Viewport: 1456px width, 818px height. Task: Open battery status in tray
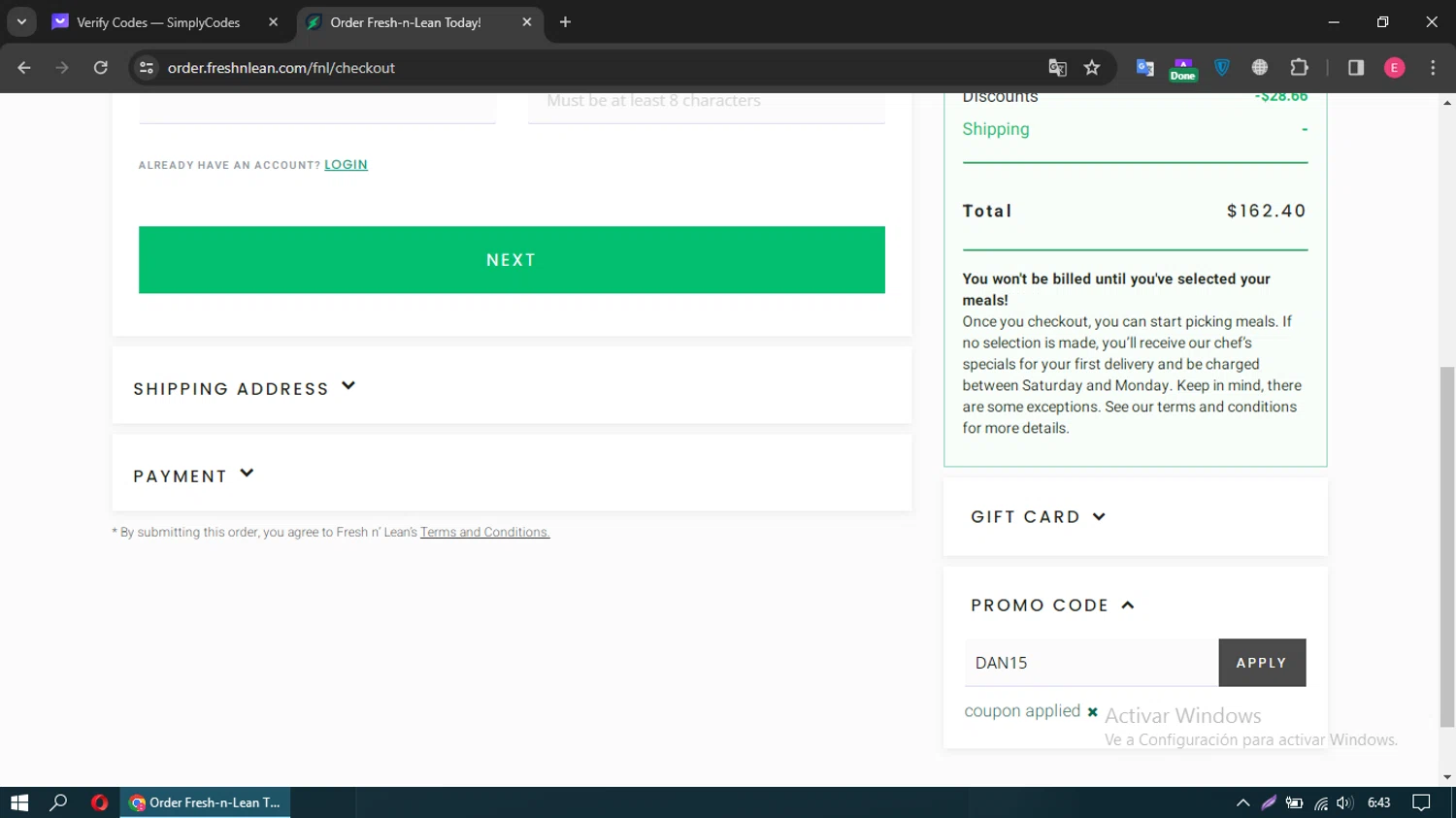tap(1294, 802)
